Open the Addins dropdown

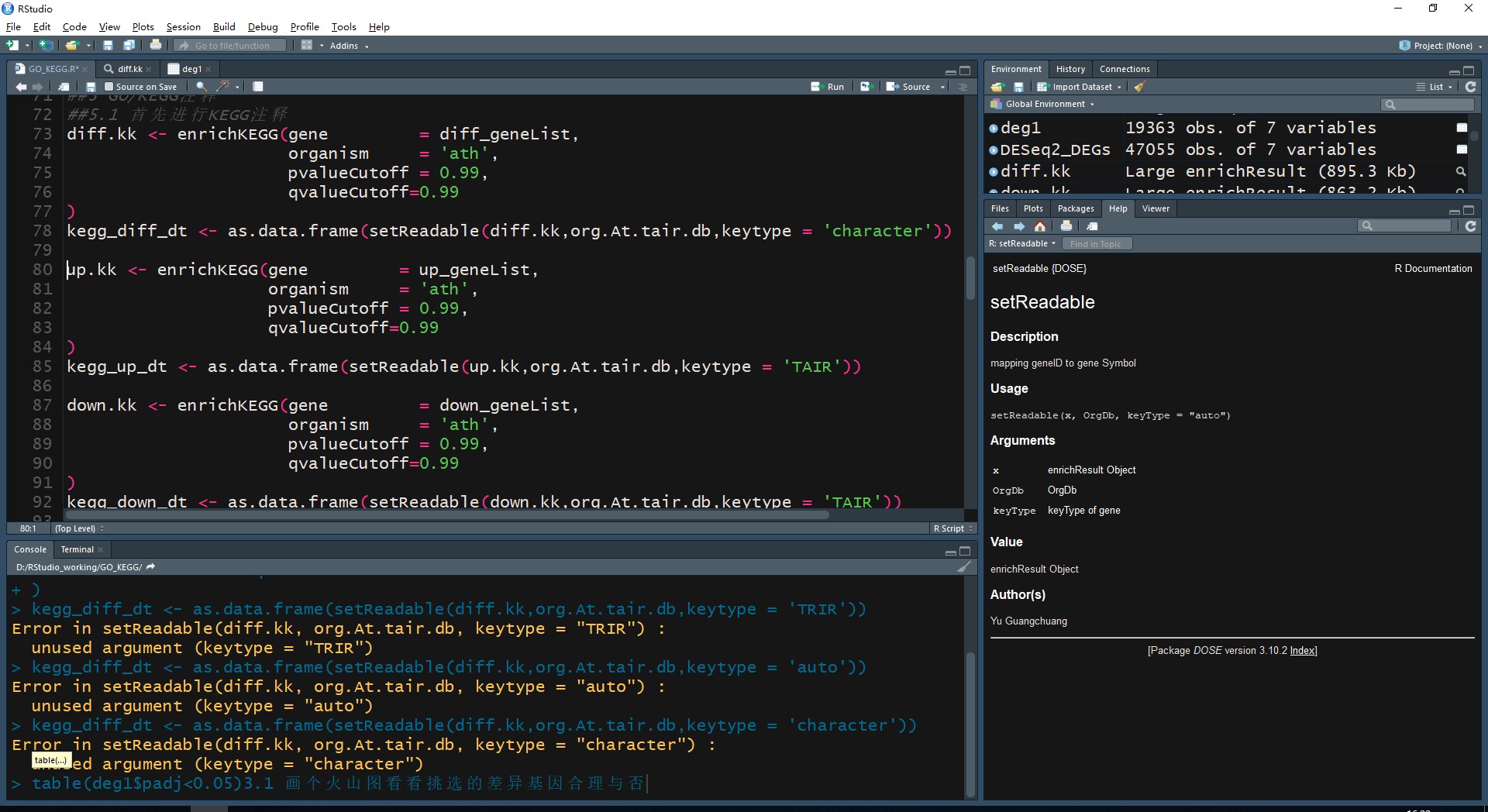coord(349,46)
